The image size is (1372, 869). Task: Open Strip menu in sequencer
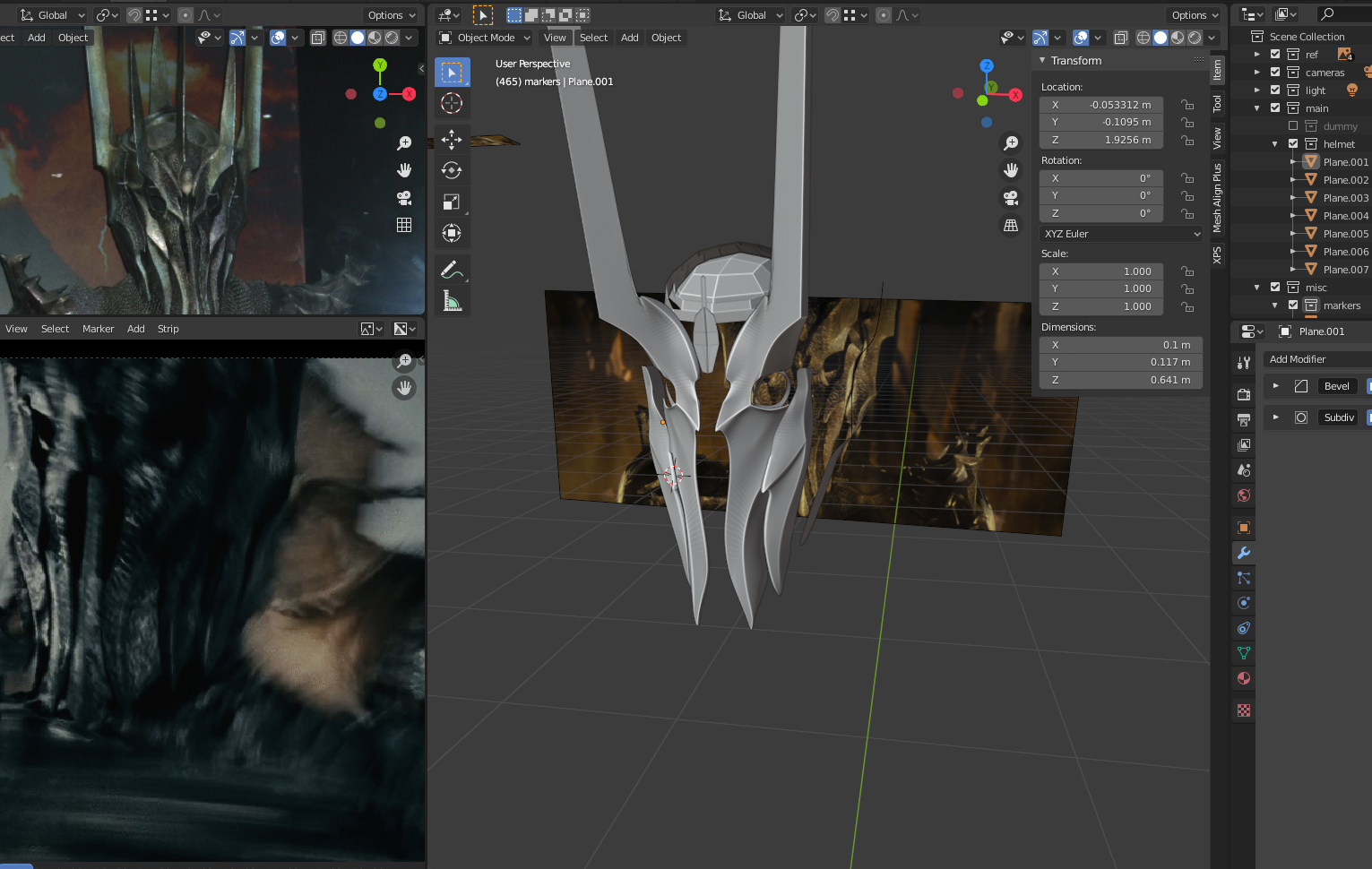coord(168,329)
